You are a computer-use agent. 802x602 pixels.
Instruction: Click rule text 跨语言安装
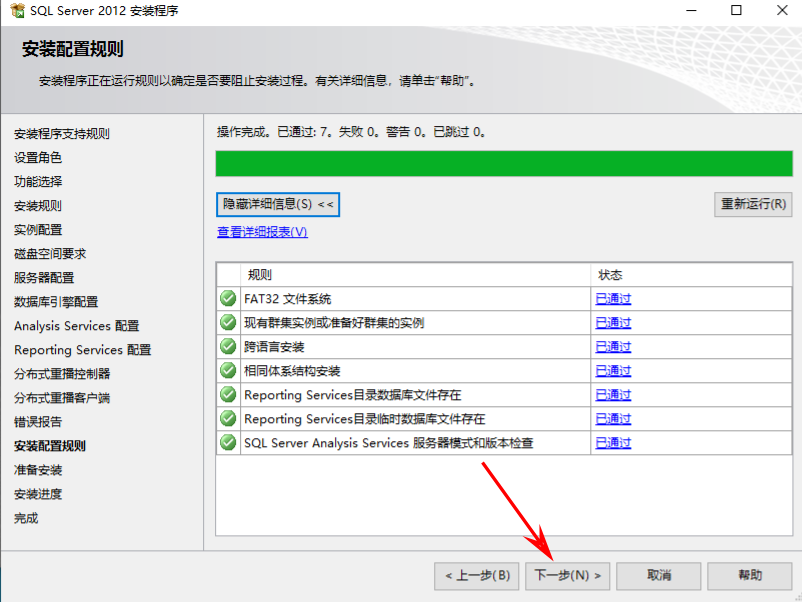click(x=274, y=347)
